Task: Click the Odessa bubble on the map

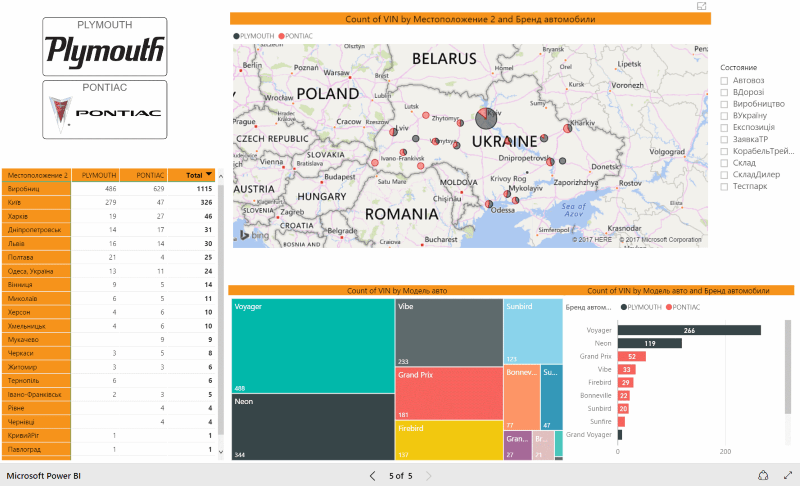Action: tap(489, 204)
